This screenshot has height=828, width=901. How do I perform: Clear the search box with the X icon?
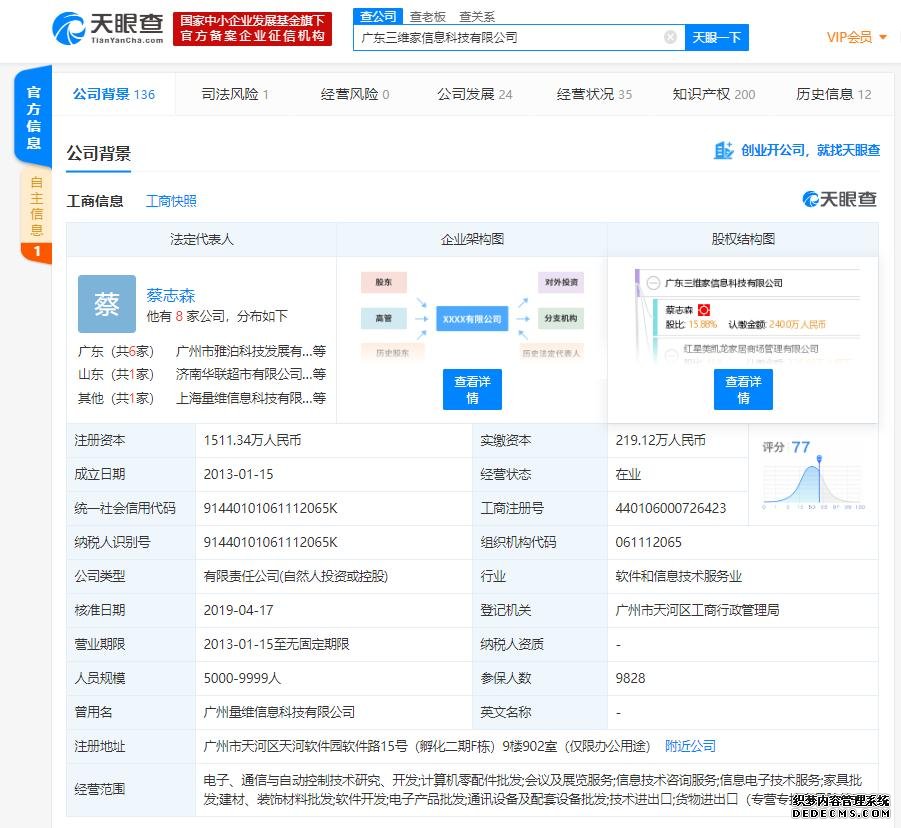pos(670,37)
